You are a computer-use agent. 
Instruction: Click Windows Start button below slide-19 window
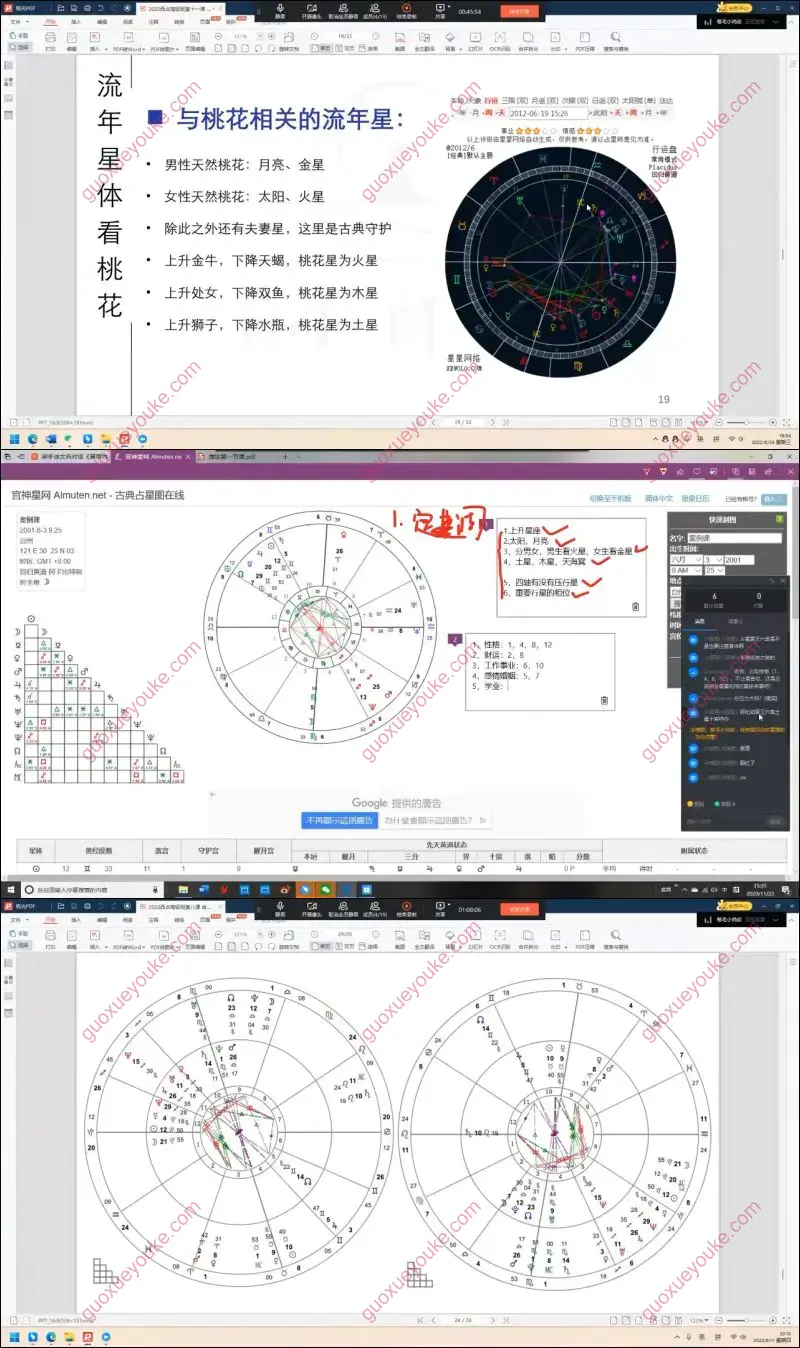pyautogui.click(x=14, y=438)
